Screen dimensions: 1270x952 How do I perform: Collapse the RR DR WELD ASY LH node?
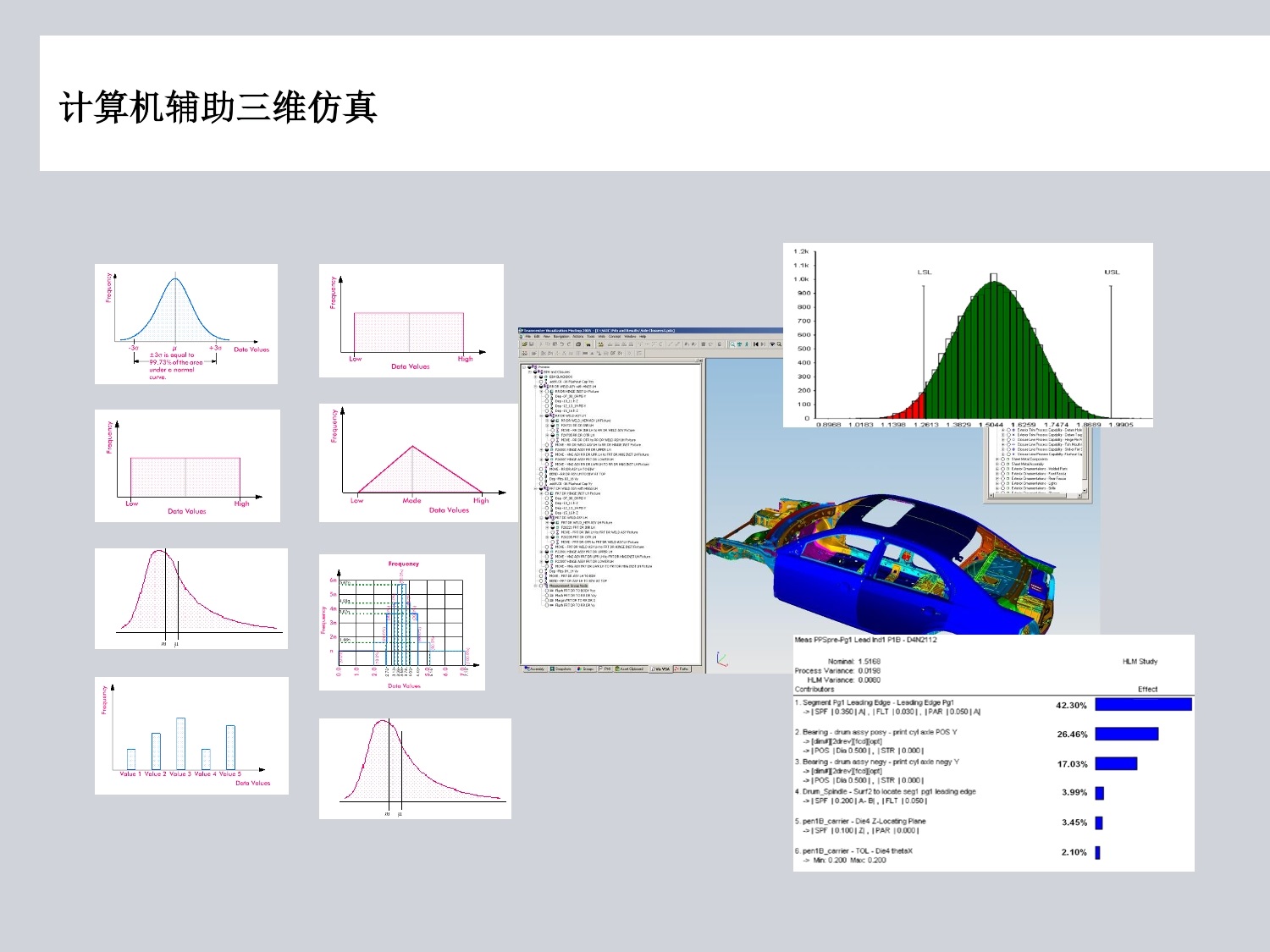[x=541, y=415]
